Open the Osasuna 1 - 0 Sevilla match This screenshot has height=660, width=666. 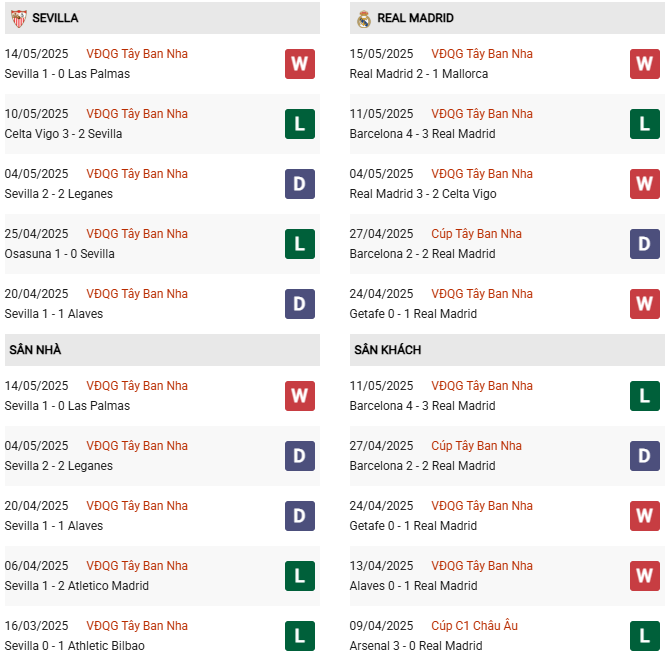point(59,254)
